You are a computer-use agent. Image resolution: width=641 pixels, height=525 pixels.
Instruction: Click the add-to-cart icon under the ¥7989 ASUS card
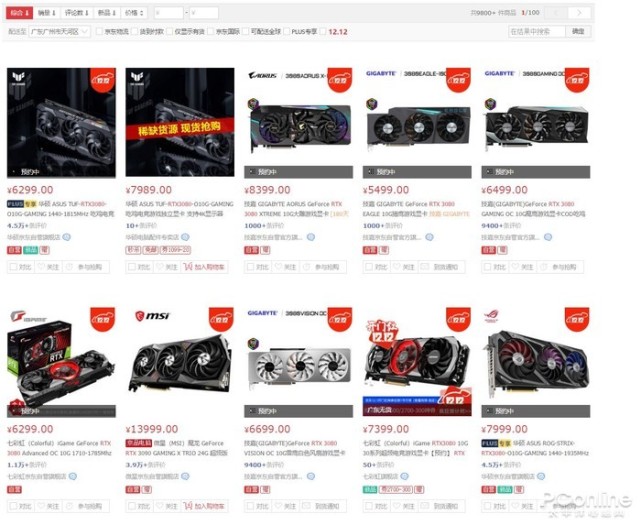click(188, 267)
